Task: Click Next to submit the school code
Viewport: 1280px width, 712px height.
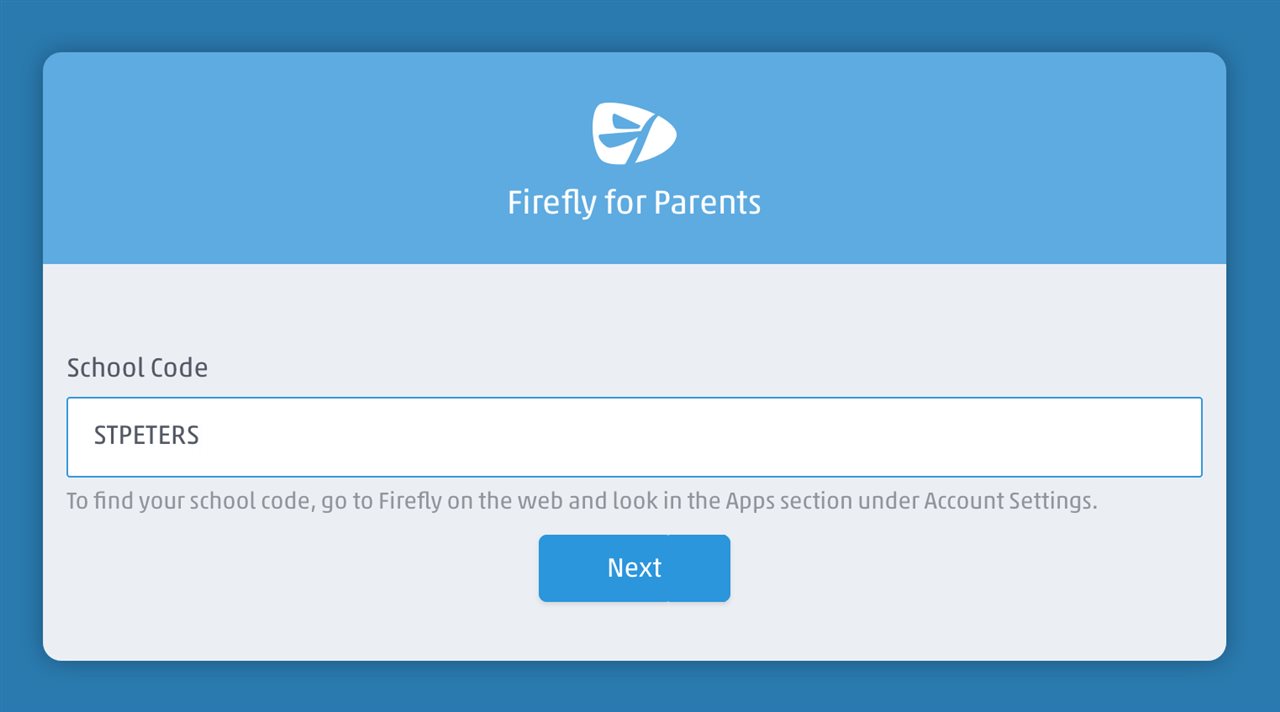Action: pyautogui.click(x=634, y=567)
